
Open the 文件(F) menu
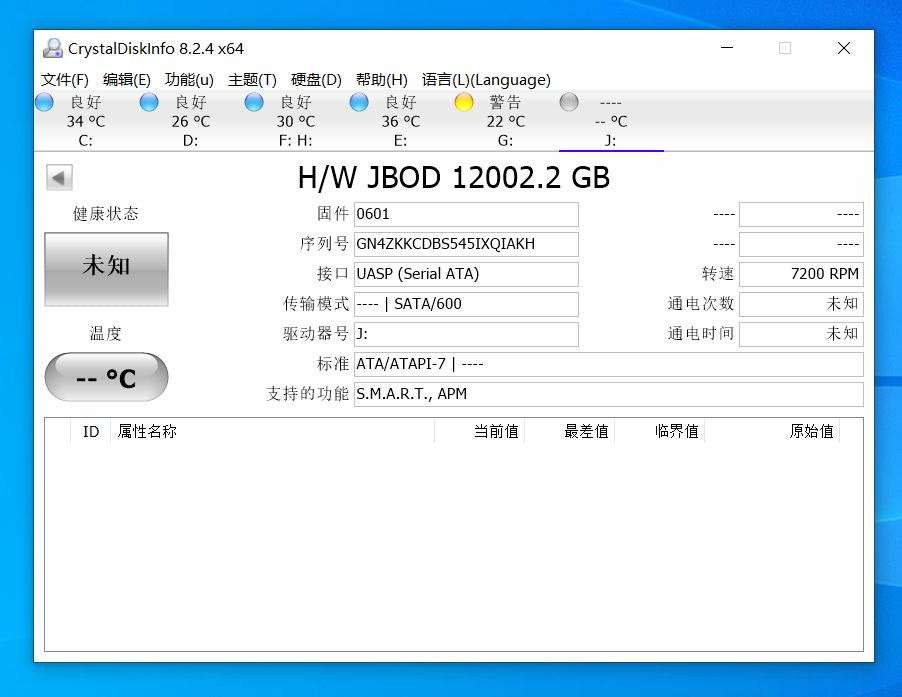64,79
